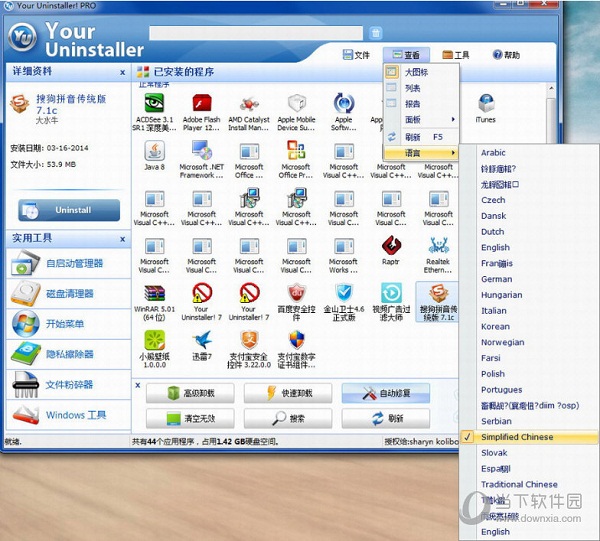
Task: Click the search input field at top
Action: [256, 33]
